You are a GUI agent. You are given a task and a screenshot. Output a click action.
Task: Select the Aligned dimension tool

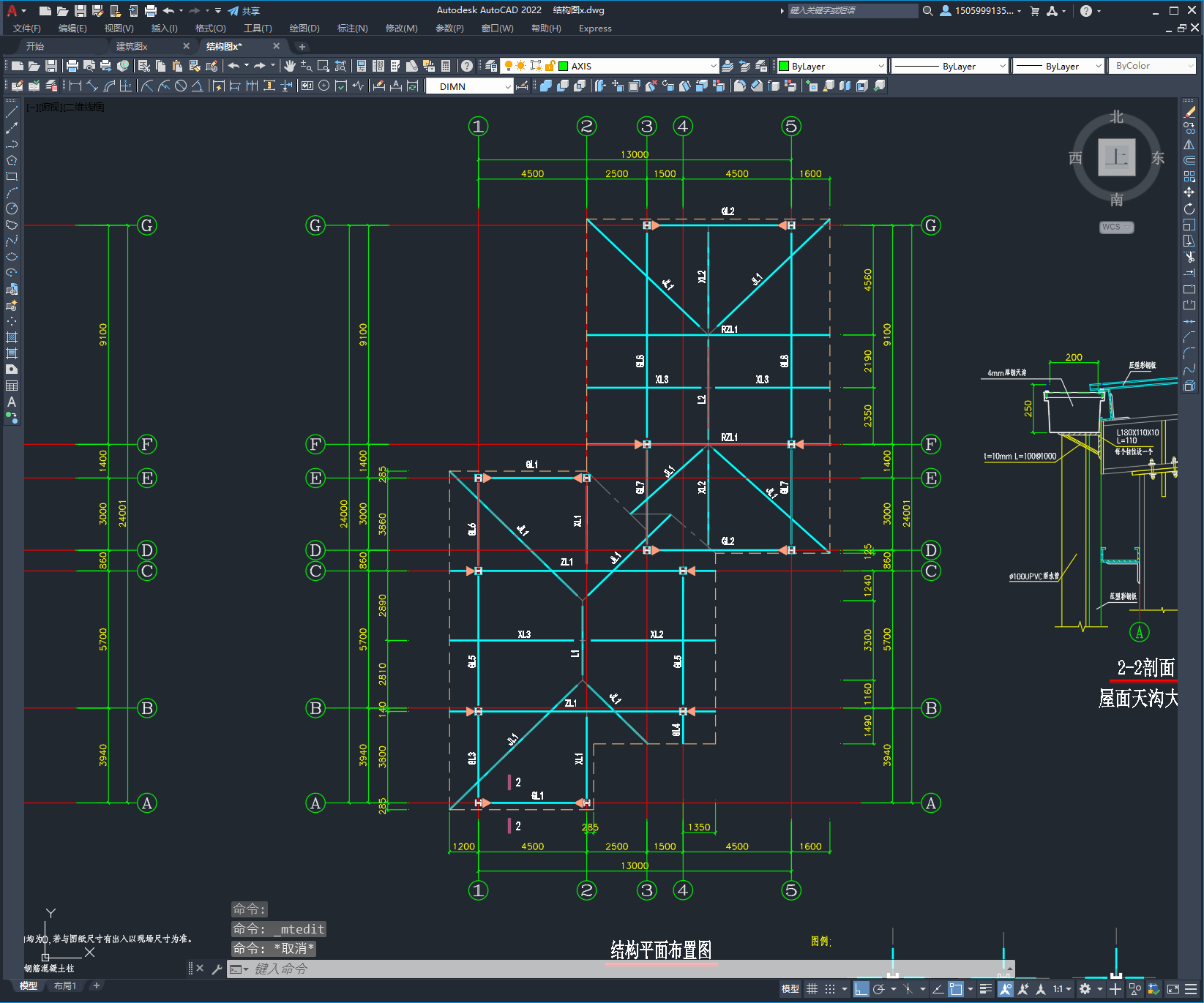92,86
